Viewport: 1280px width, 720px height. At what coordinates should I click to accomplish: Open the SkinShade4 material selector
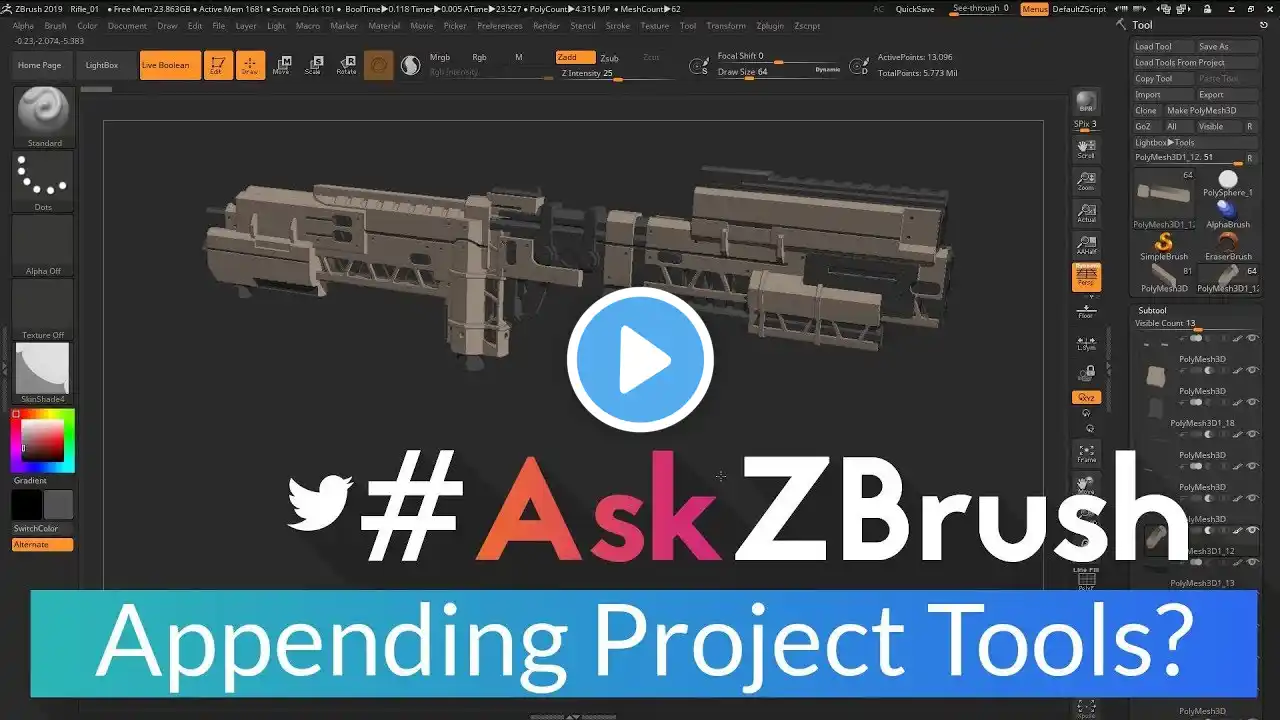(43, 373)
